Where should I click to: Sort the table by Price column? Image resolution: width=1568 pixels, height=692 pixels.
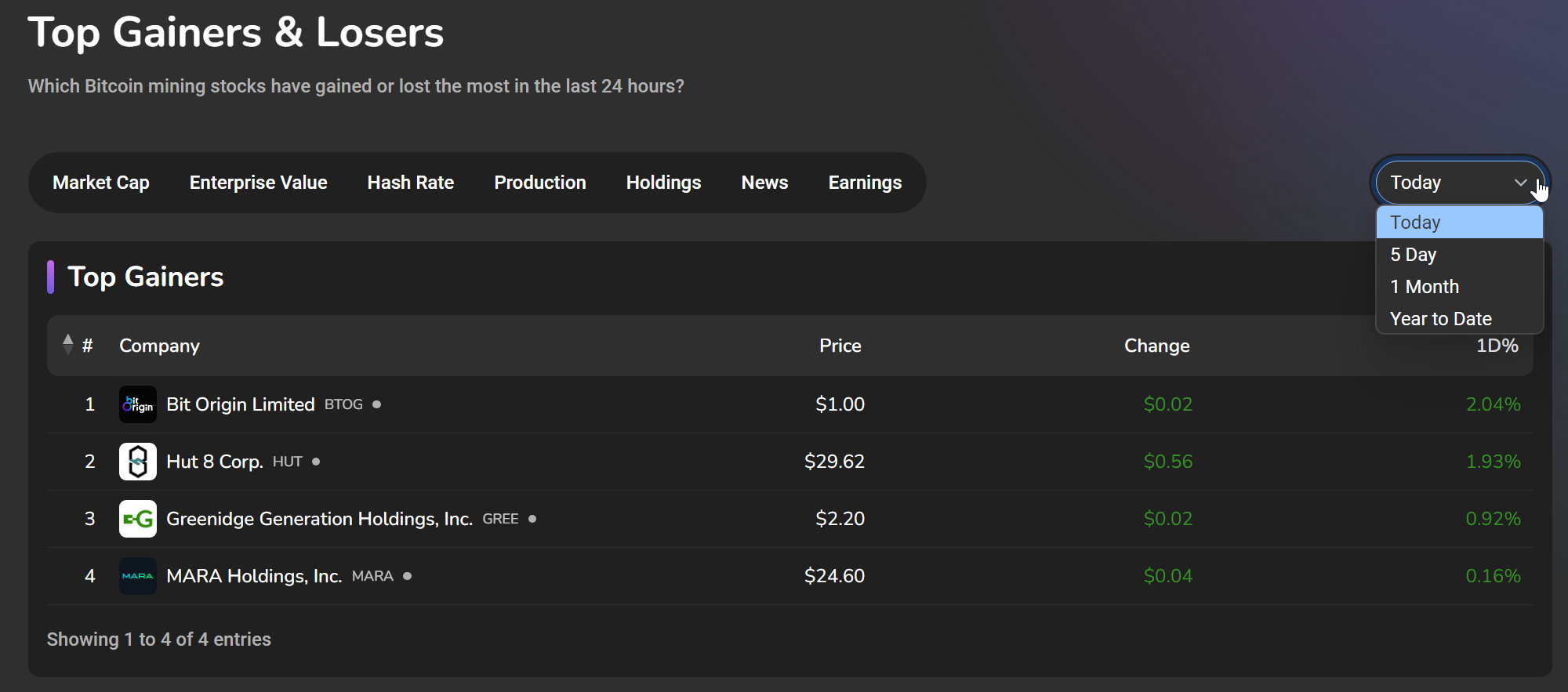(840, 346)
